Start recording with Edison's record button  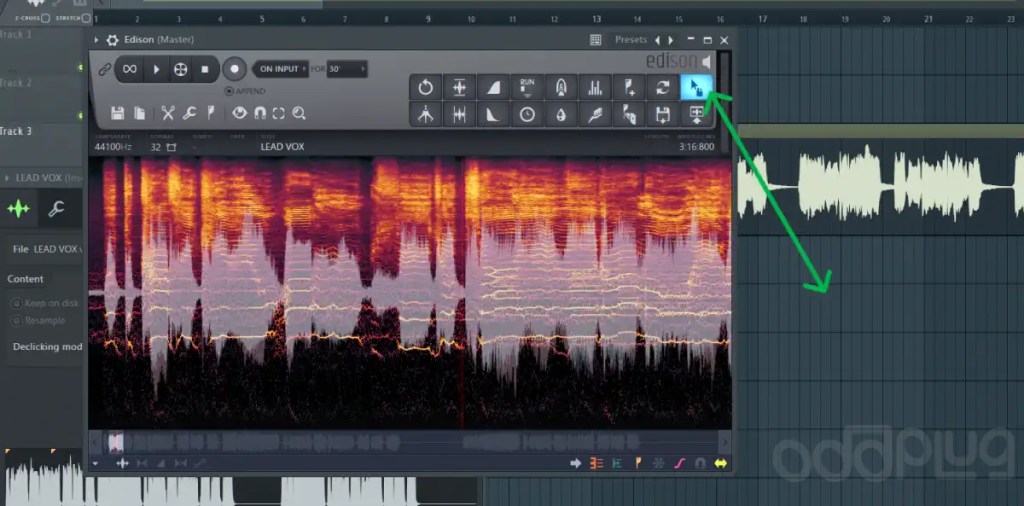(x=234, y=69)
